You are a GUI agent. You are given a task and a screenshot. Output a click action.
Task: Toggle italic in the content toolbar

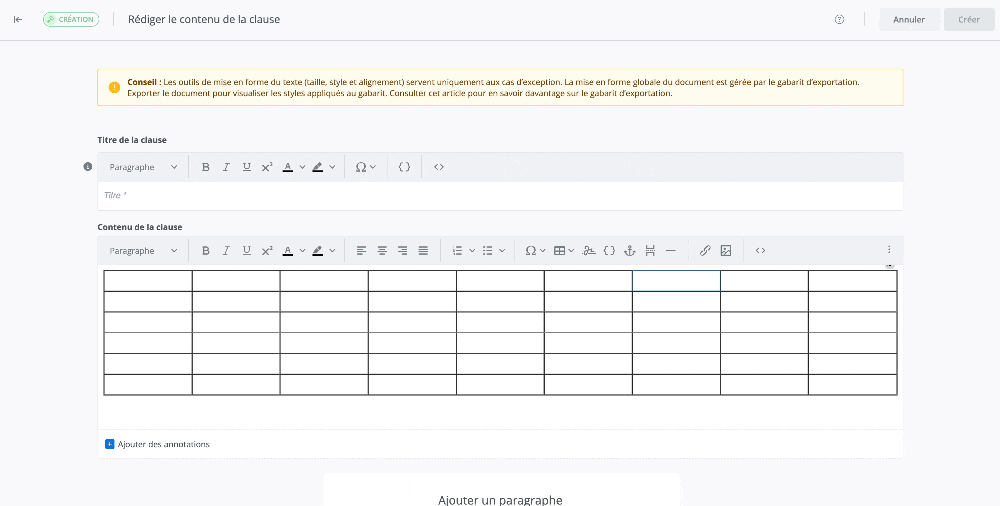(x=226, y=251)
